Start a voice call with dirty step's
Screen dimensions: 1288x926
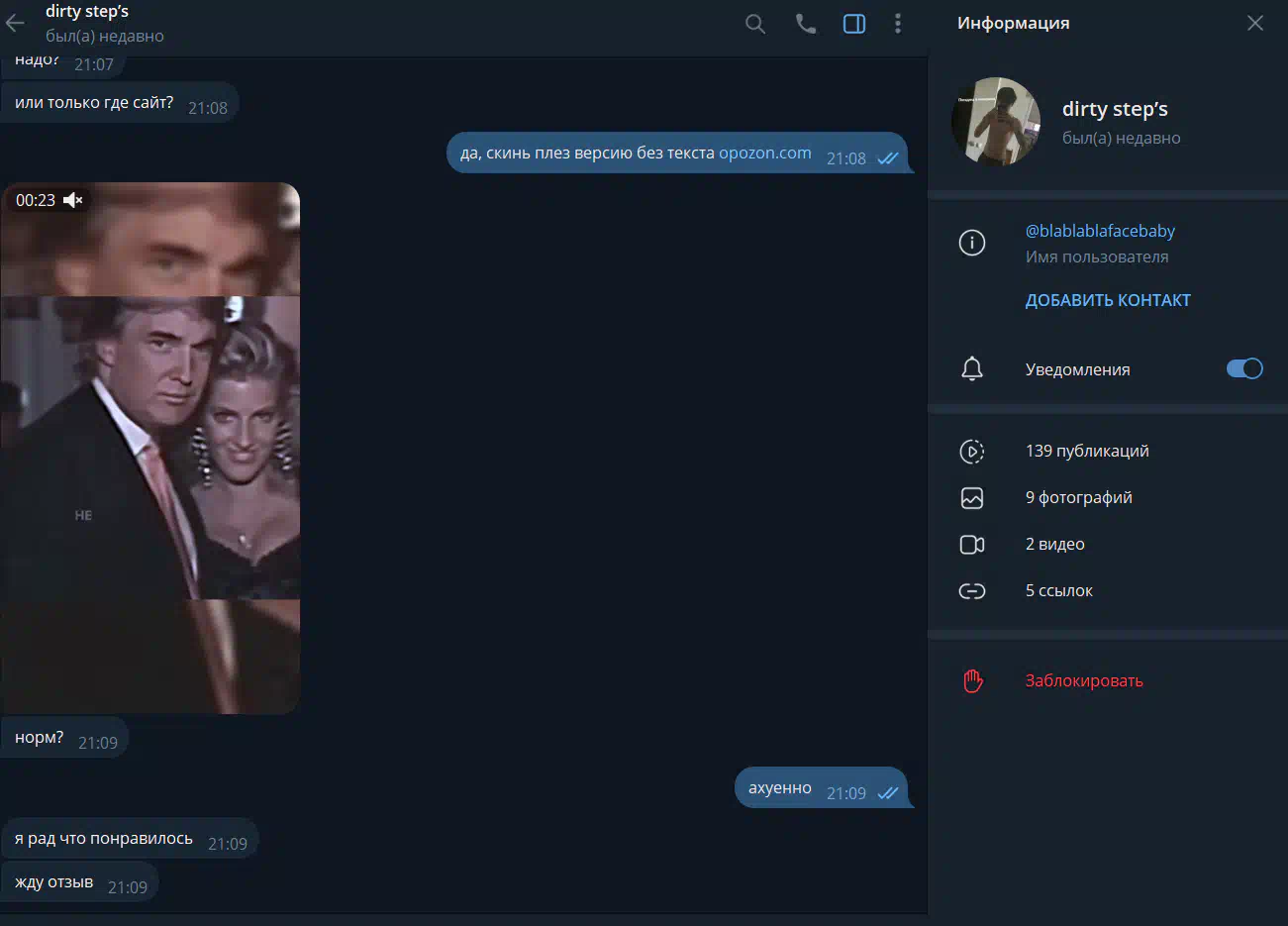(806, 24)
